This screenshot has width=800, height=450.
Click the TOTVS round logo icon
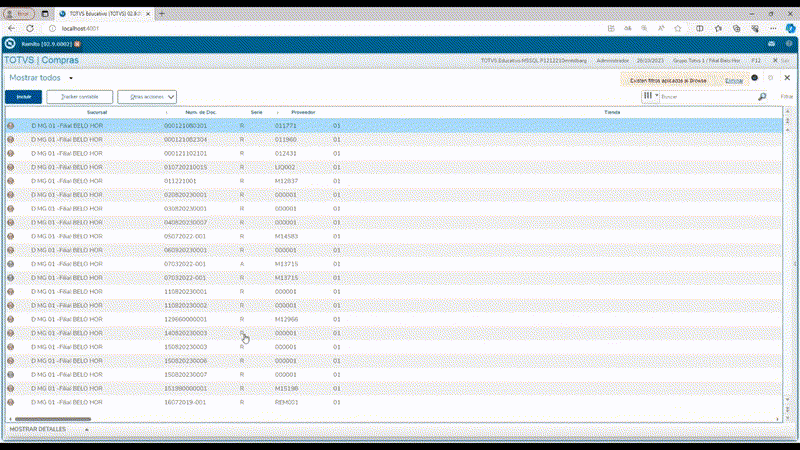tap(10, 44)
